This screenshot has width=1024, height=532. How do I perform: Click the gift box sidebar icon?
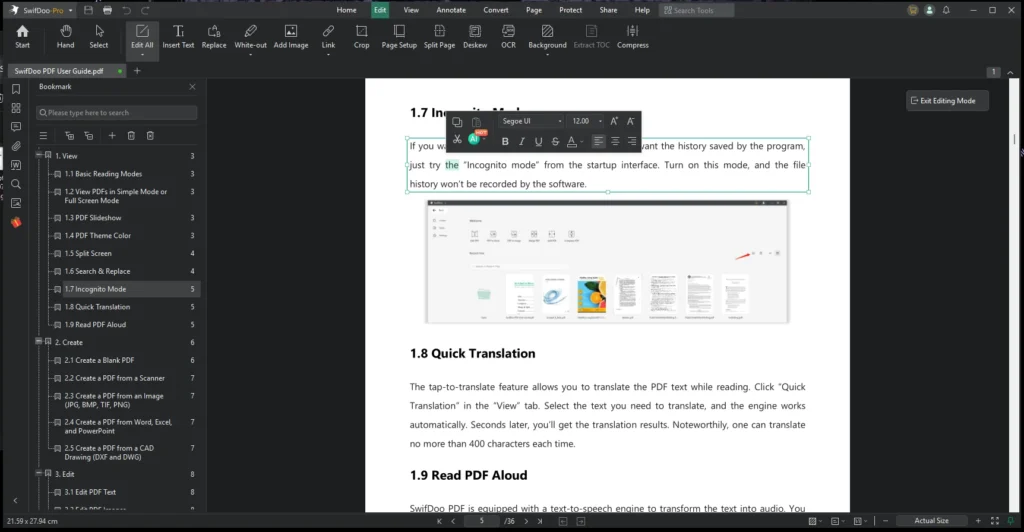(x=16, y=222)
